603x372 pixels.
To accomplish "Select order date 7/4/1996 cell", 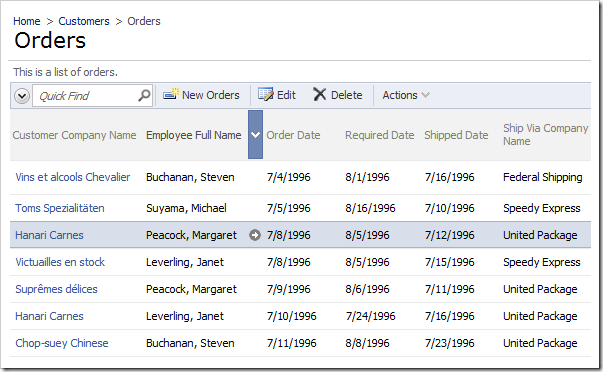I will tap(288, 177).
